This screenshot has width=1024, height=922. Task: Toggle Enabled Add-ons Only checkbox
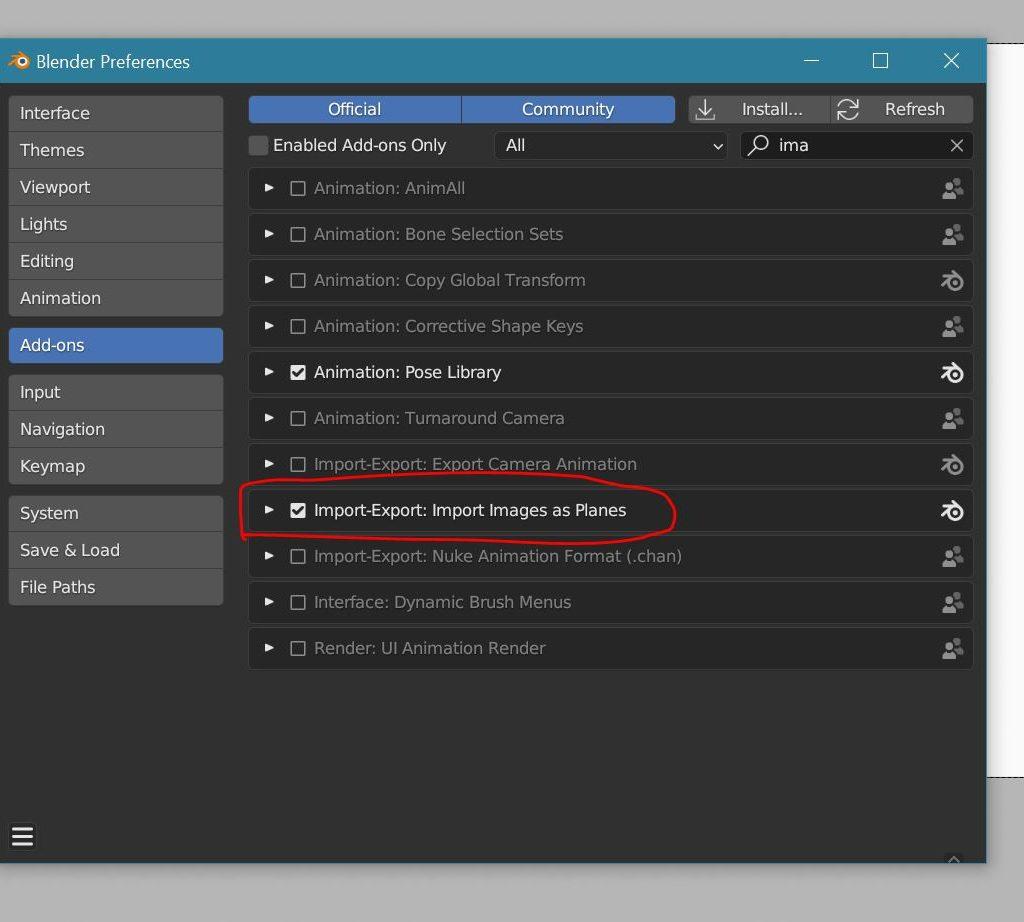259,146
